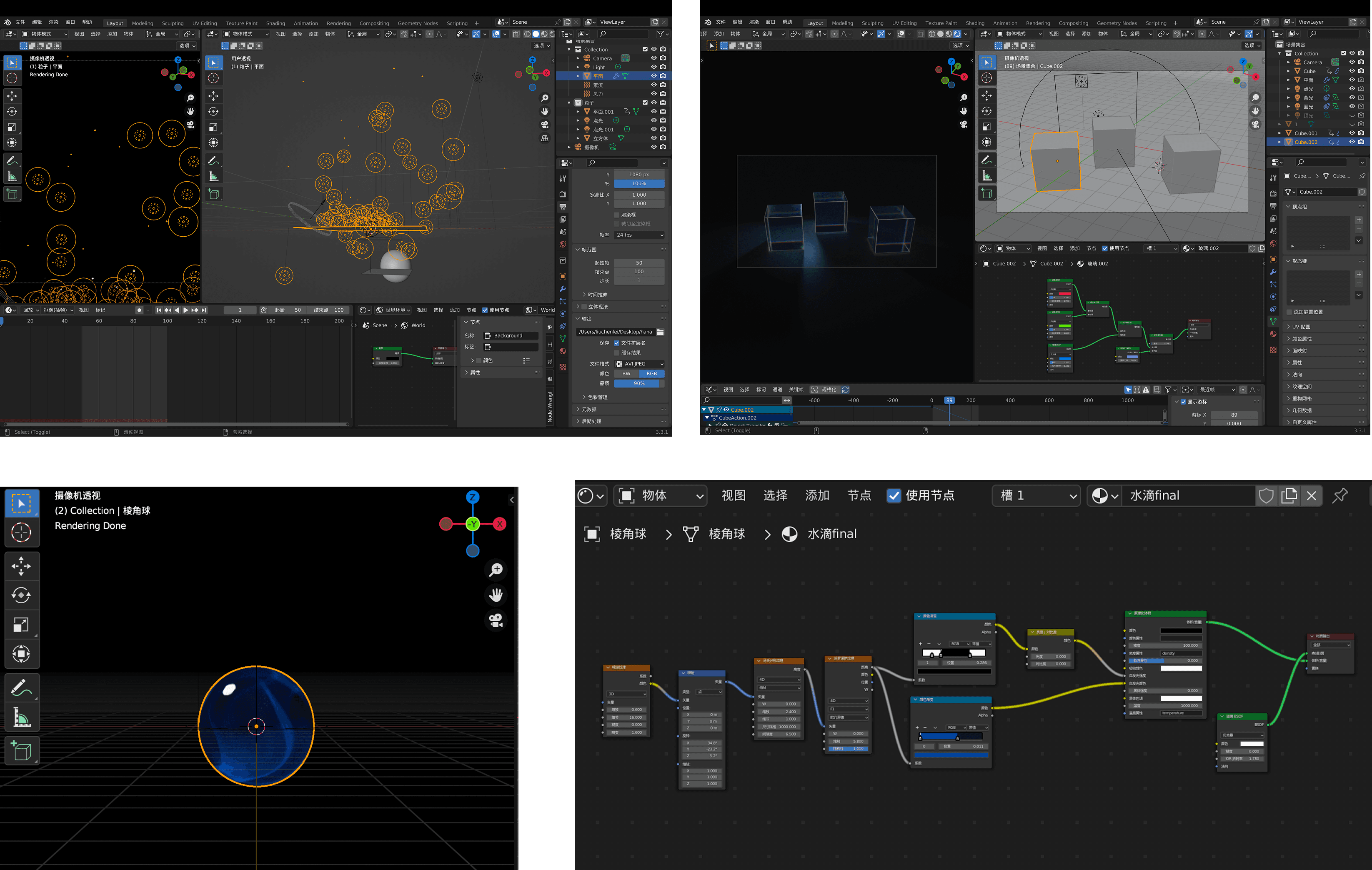Toggle the 使用节点 checkbox in material editor
Screen dimensions: 1372x870
894,496
